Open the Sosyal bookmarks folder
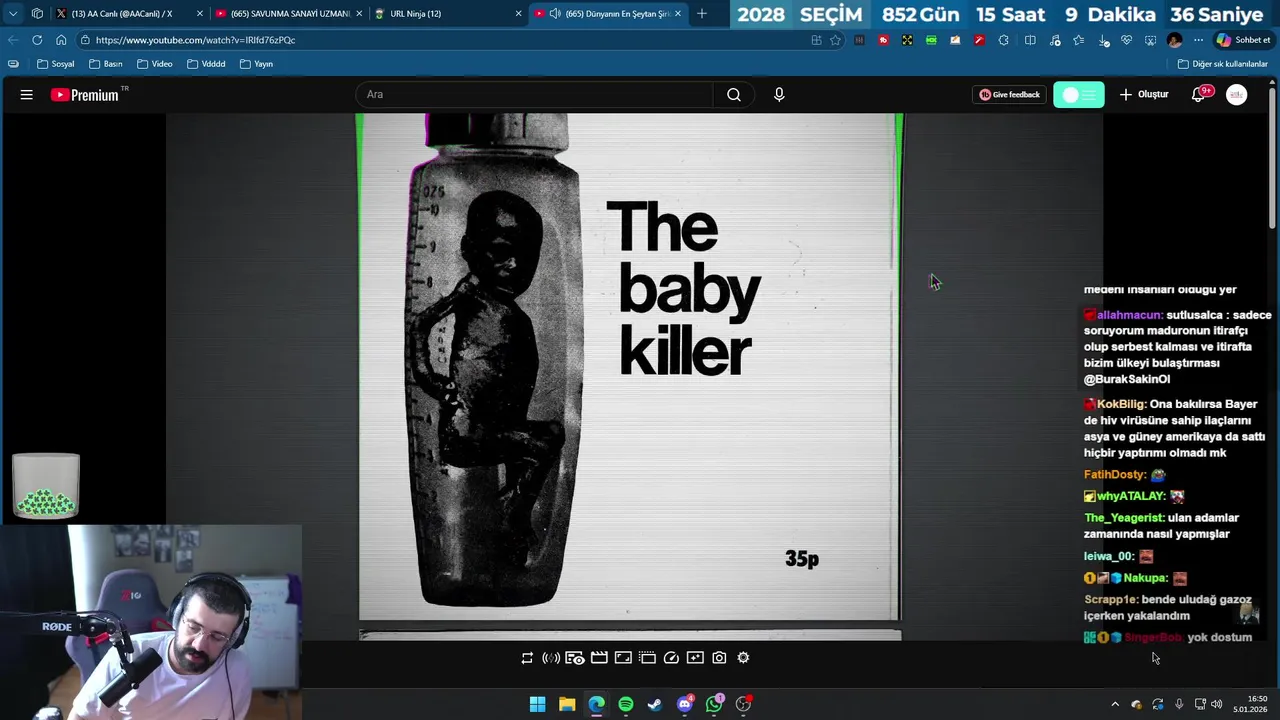Screen dimensions: 1280x720 point(56,64)
